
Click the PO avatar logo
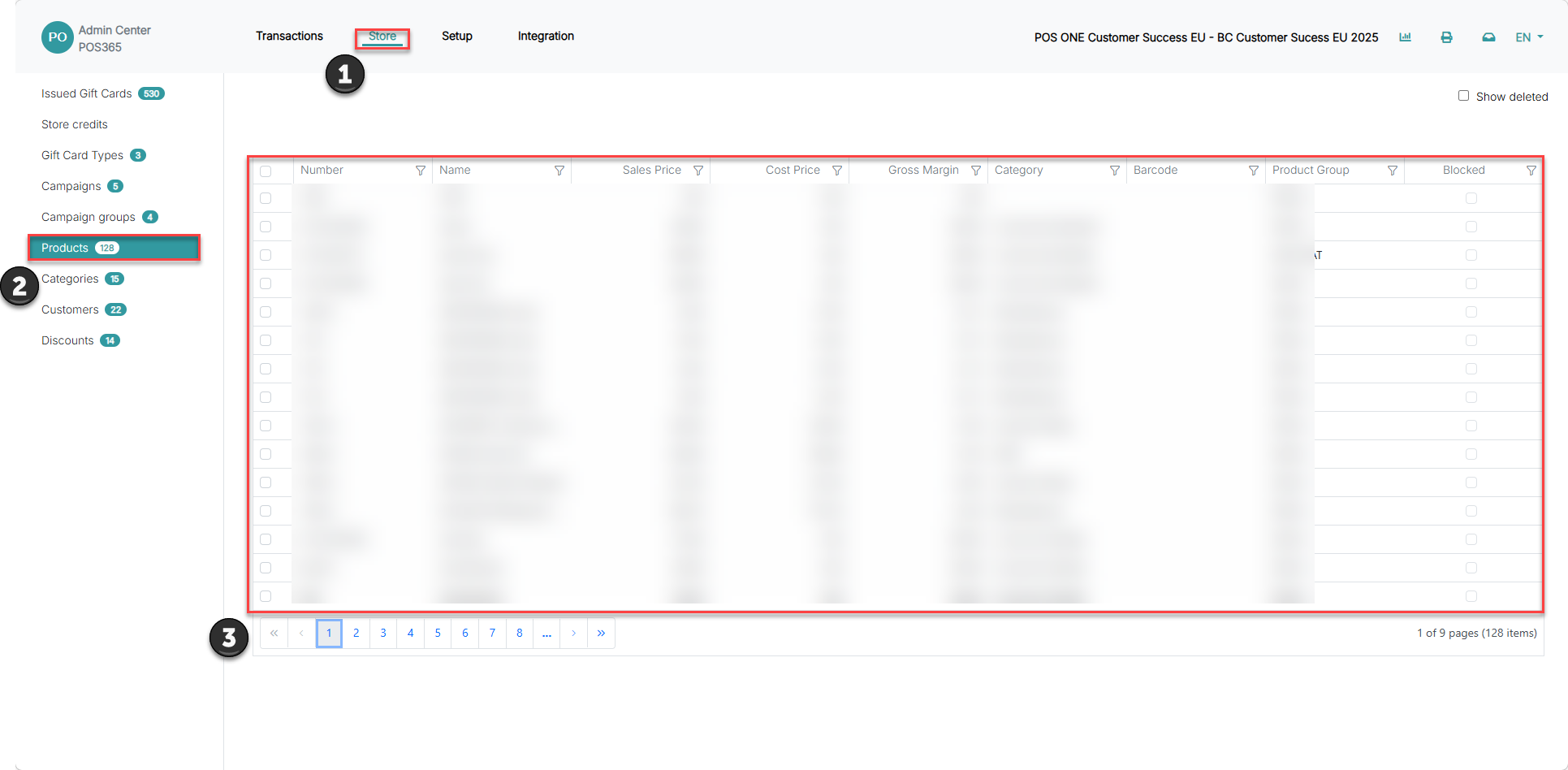[x=58, y=37]
